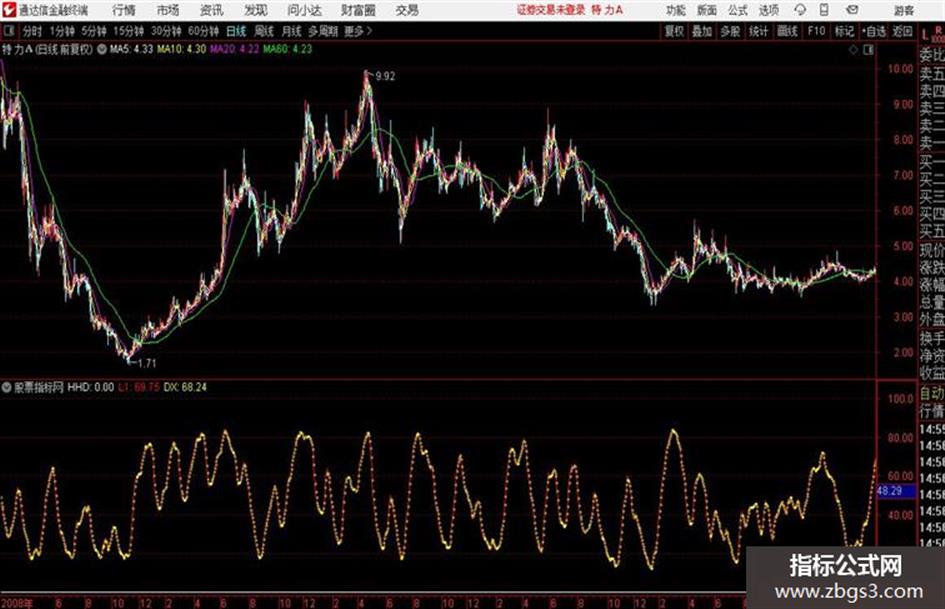This screenshot has height=609, width=945.
Task: Click the 返回 back button
Action: (x=902, y=31)
